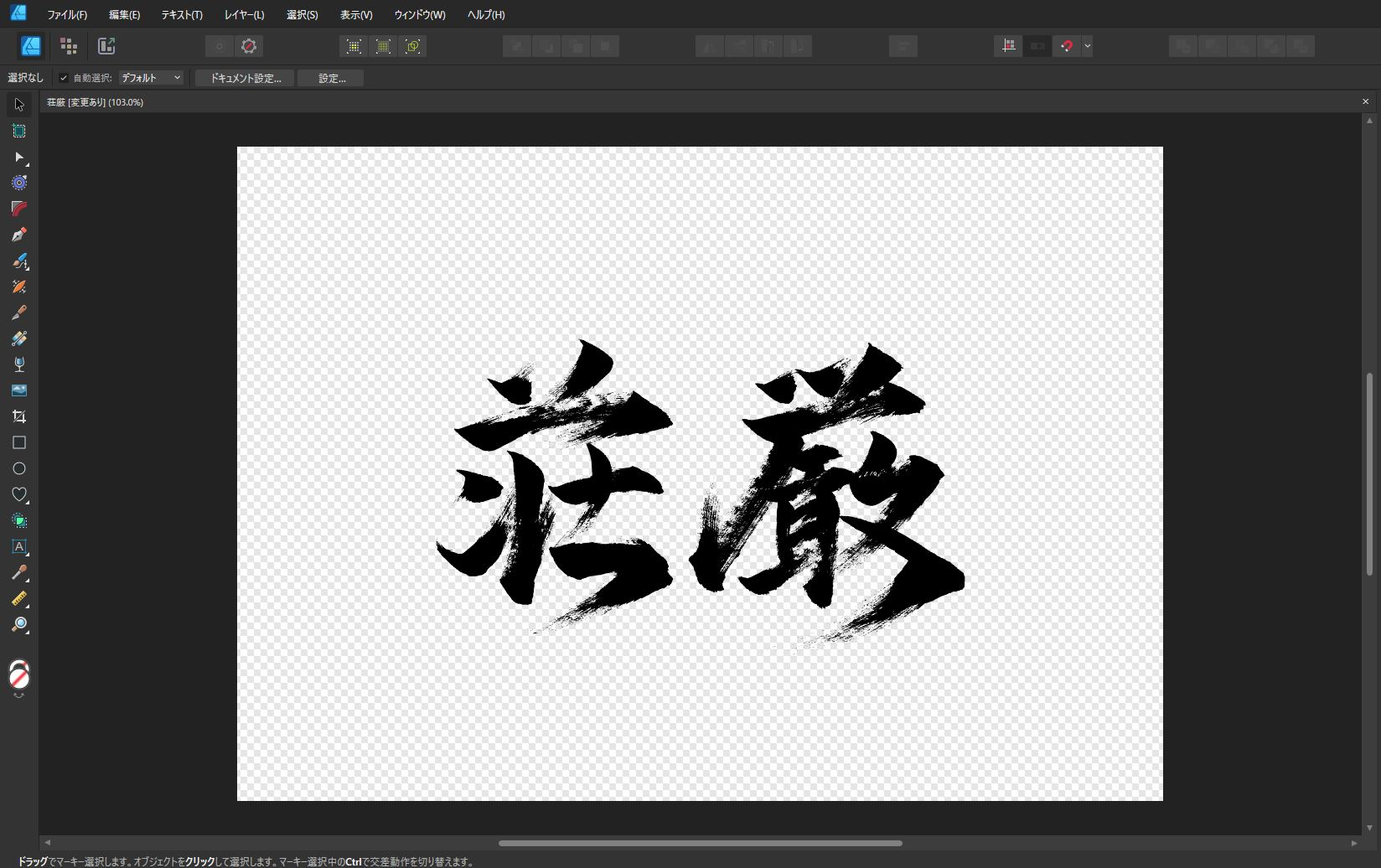Screen dimensions: 1381x868
Task: Click the 設定... button
Action: [331, 78]
